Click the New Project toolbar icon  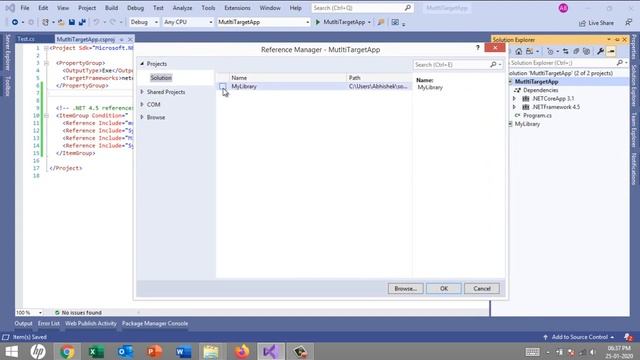tap(45, 22)
